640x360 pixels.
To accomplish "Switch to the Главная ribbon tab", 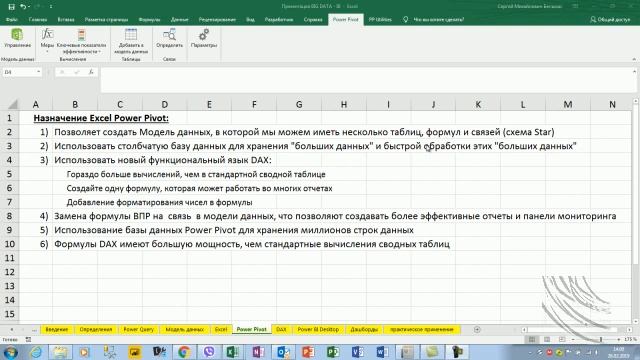I will 38,19.
